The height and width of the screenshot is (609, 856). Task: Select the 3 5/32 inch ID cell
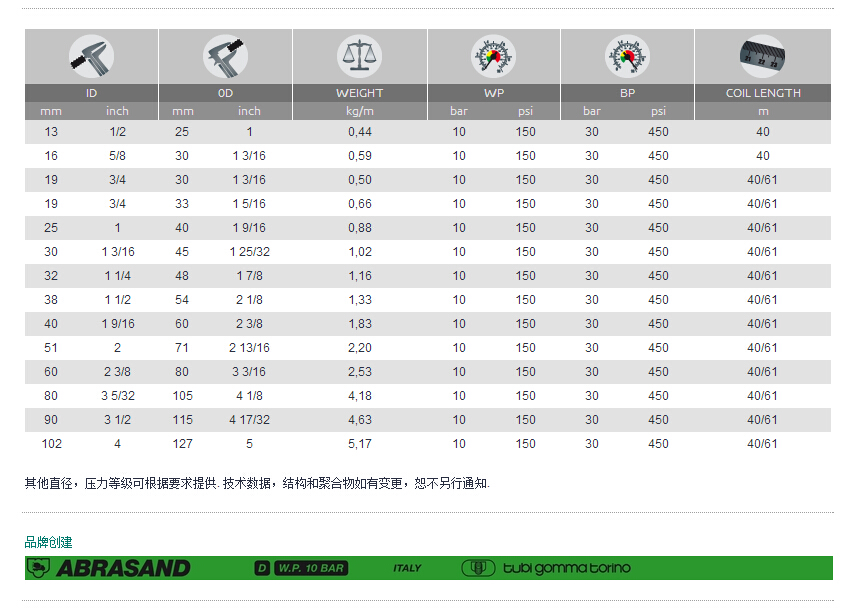[118, 396]
